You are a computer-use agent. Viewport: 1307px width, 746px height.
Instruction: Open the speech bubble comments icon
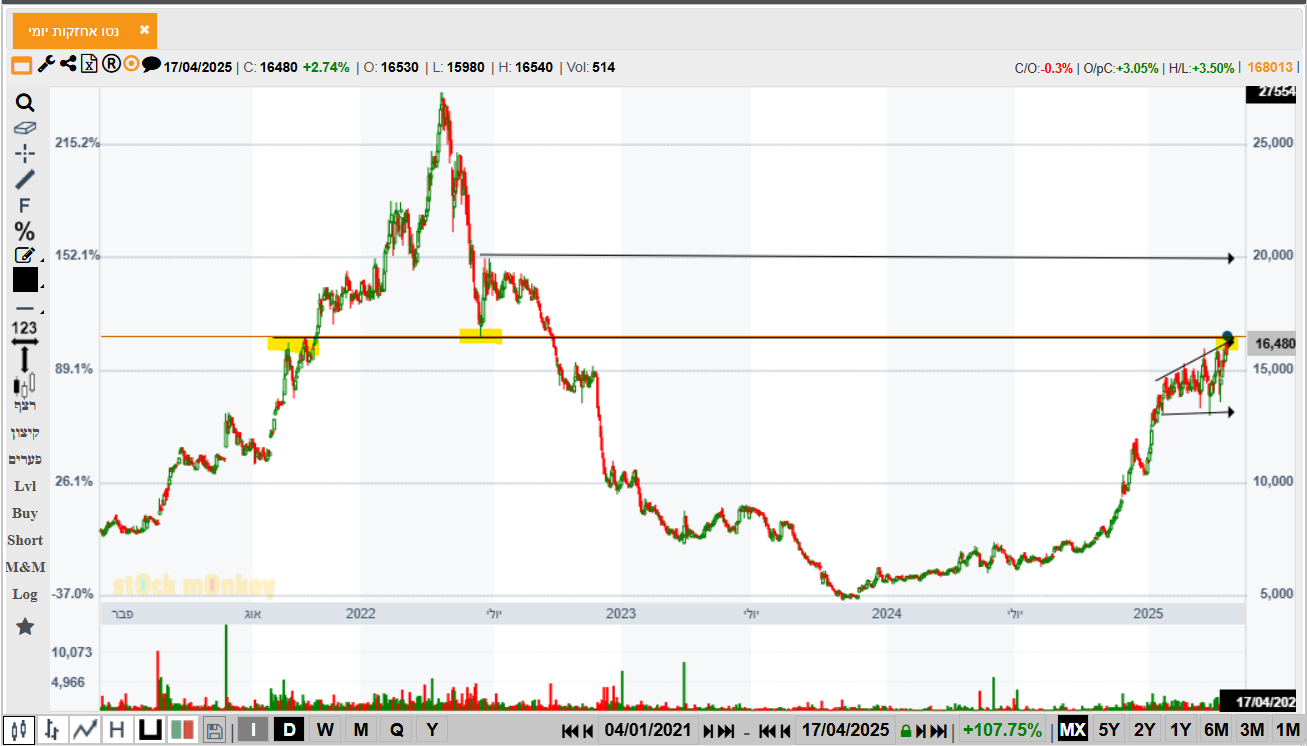point(151,65)
